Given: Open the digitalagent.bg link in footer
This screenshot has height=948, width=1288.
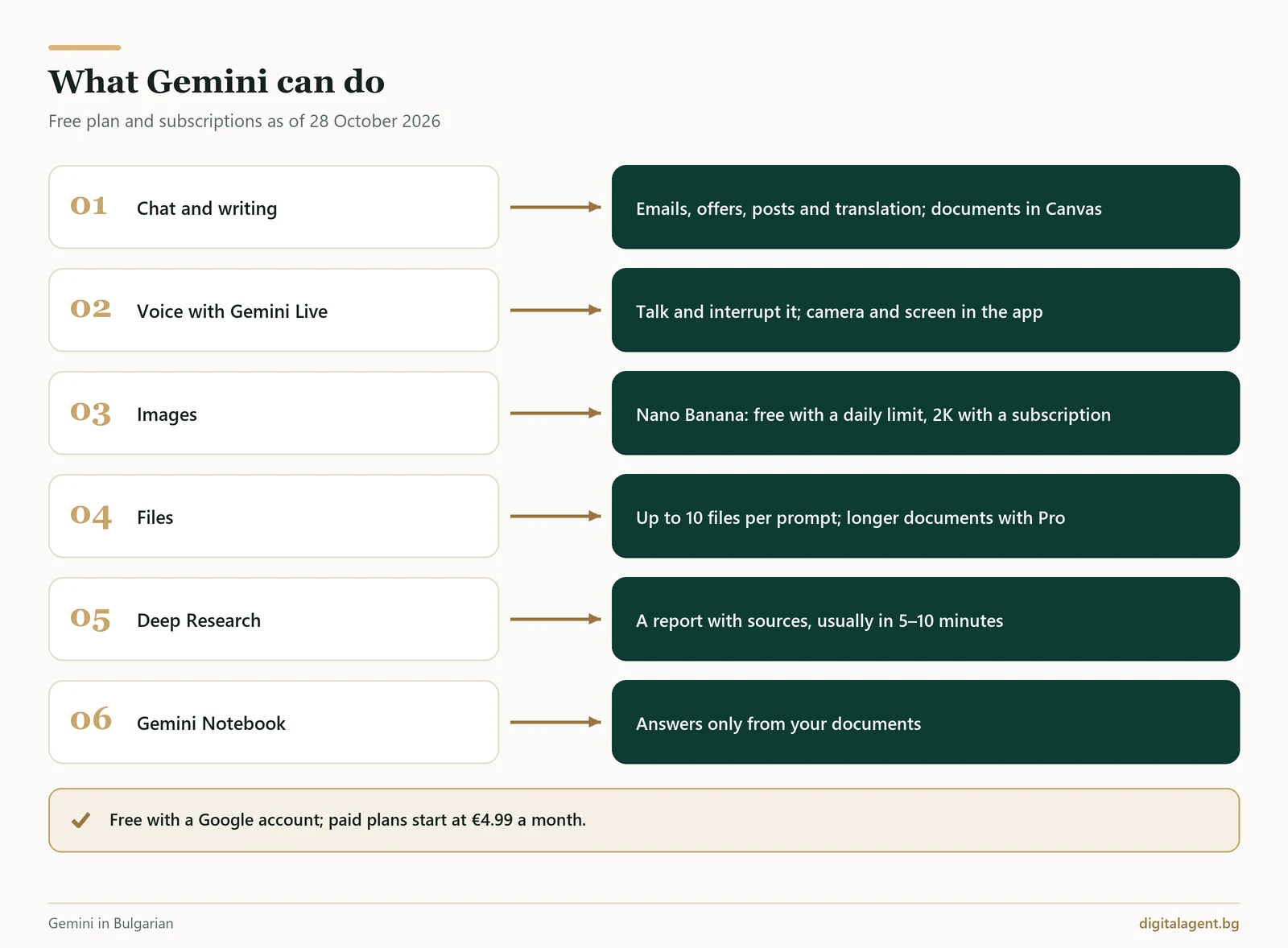Looking at the screenshot, I should 1189,924.
